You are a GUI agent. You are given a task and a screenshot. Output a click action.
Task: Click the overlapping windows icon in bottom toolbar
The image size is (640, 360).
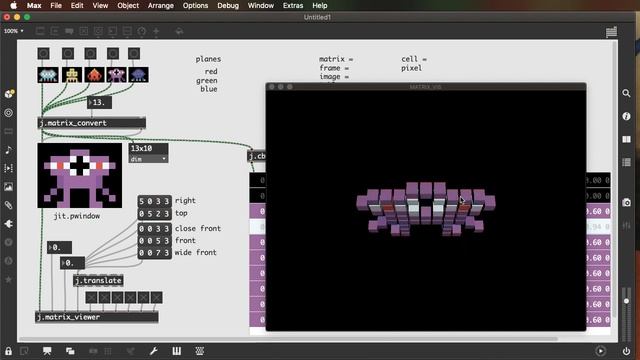(x=70, y=351)
